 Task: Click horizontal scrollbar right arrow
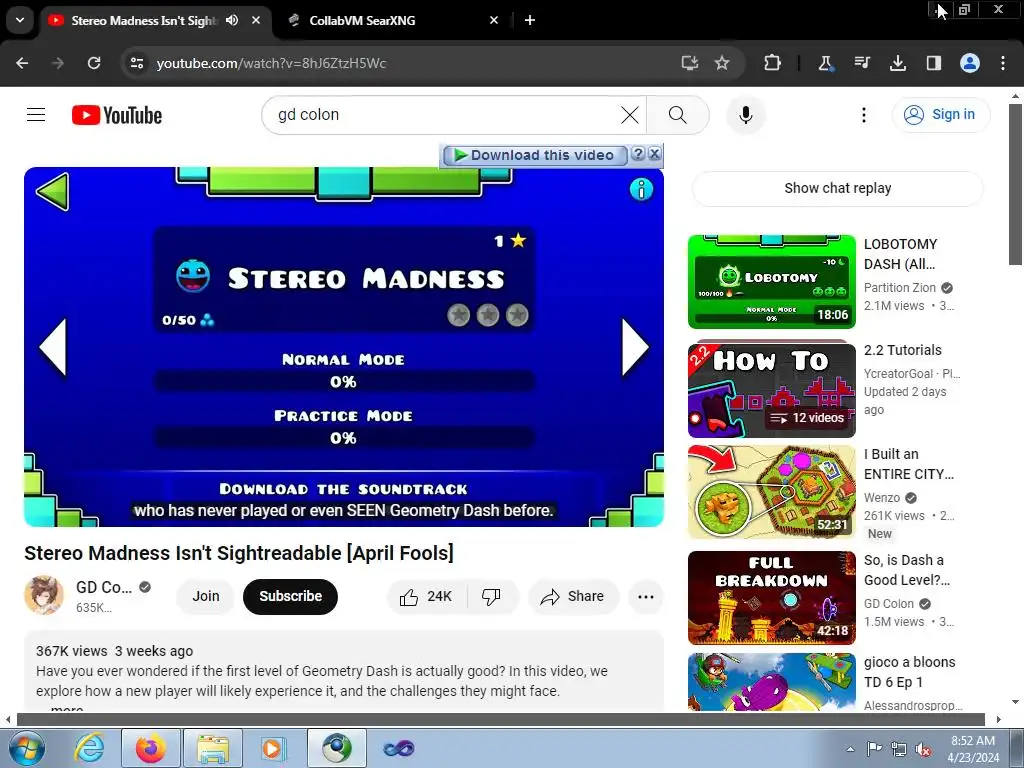[999, 720]
